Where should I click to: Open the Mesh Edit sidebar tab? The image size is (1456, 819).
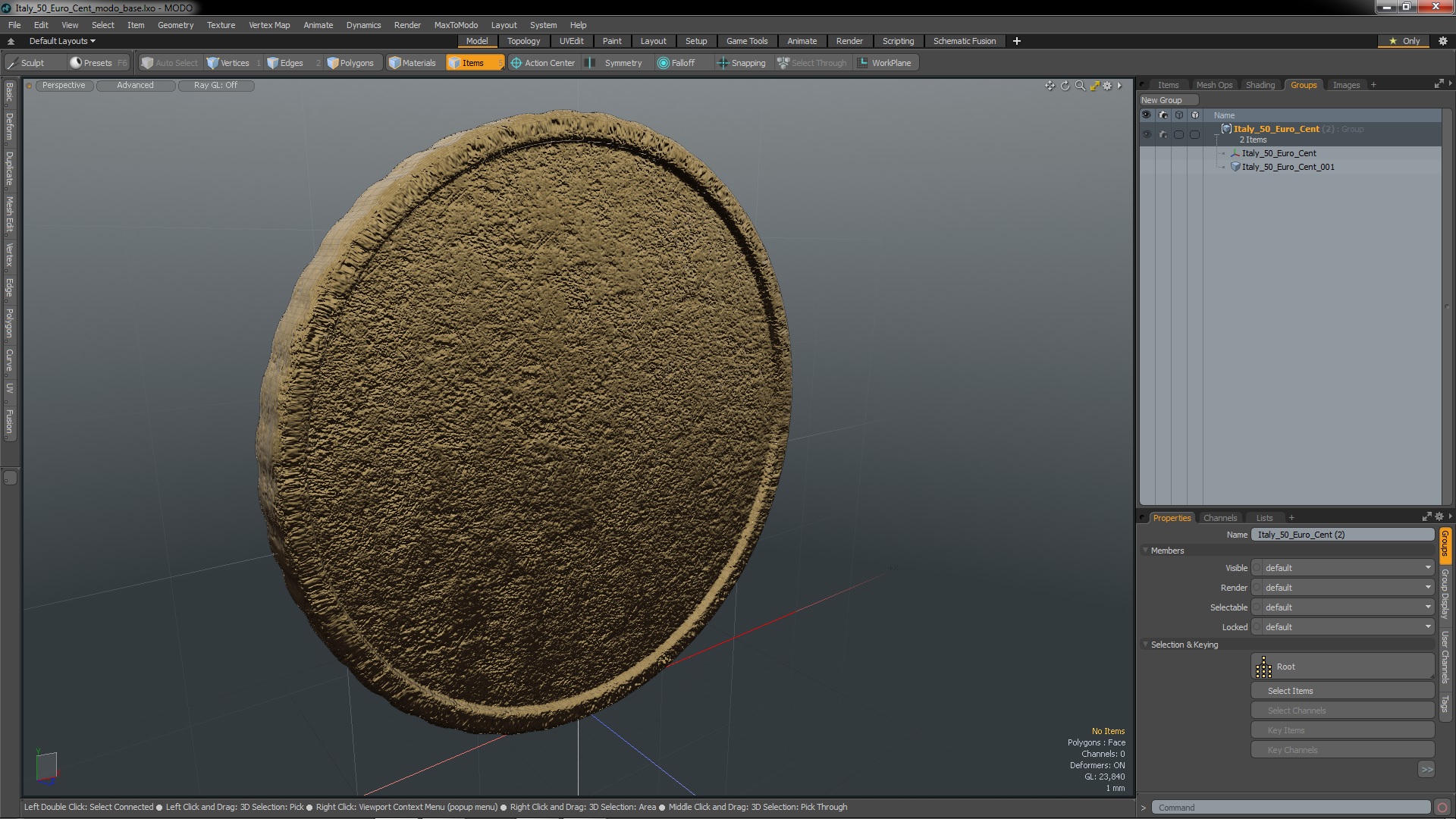coord(9,215)
